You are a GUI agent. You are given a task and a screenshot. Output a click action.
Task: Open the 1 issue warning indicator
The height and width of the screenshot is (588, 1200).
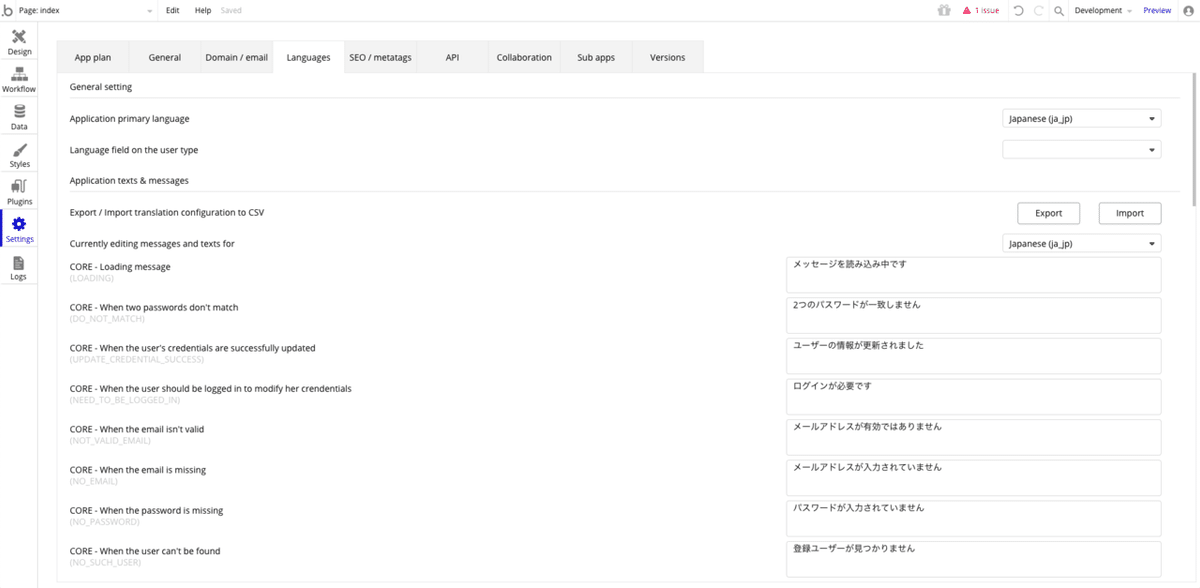pyautogui.click(x=980, y=10)
